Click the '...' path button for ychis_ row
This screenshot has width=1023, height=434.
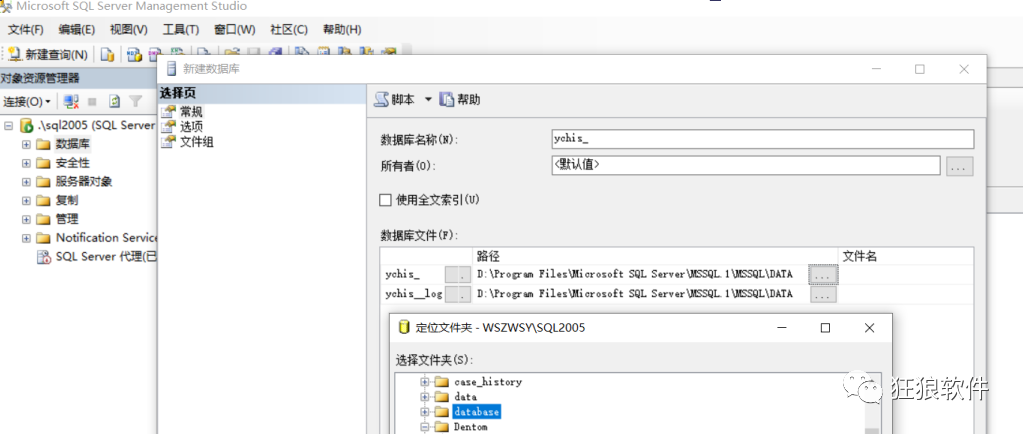tap(823, 275)
